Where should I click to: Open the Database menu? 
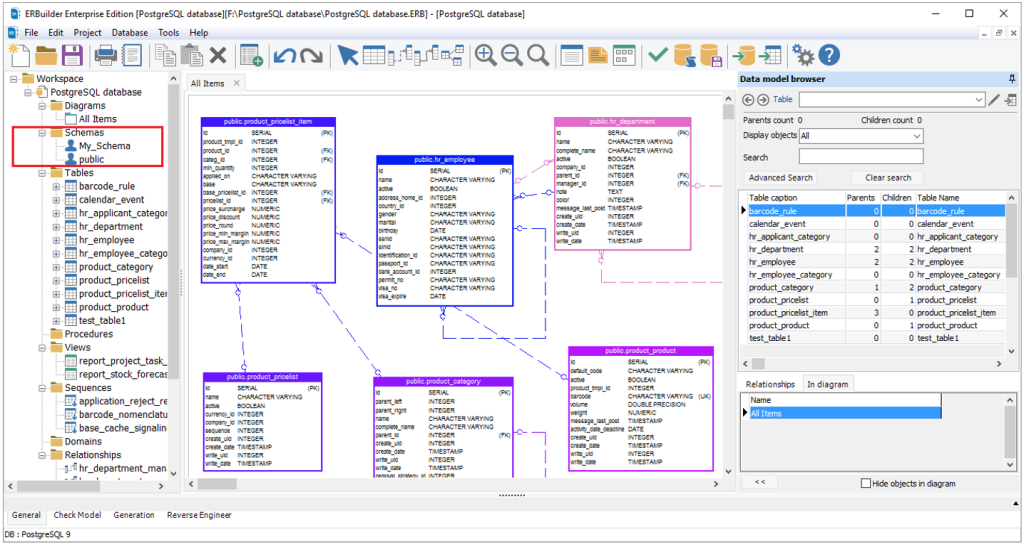tap(129, 32)
